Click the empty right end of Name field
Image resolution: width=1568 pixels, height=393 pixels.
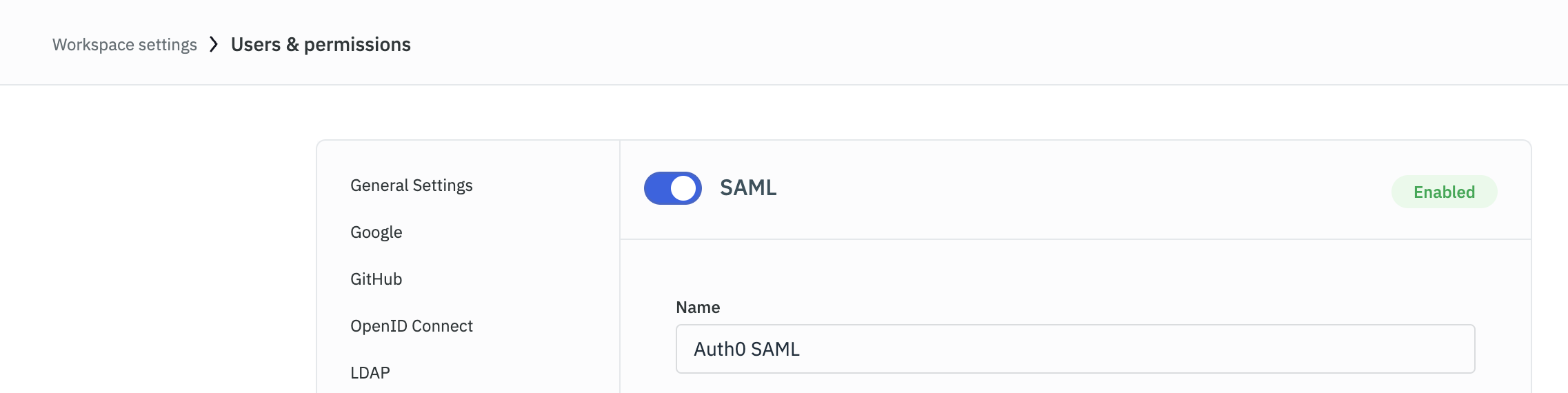click(x=1434, y=349)
